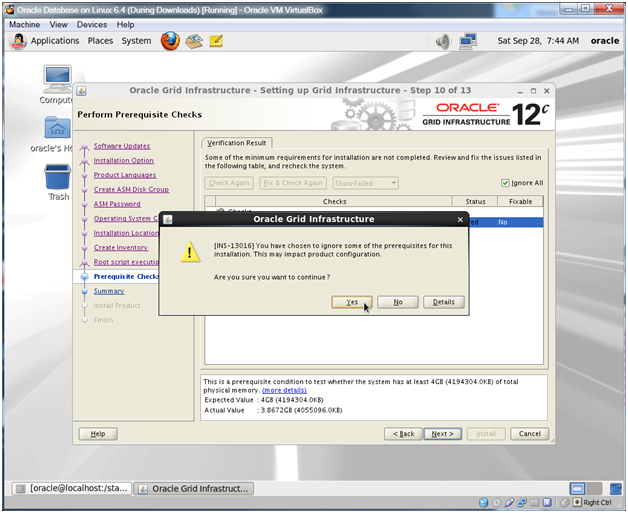Toggle the Ignore All checkbox
628x513 pixels.
point(505,183)
